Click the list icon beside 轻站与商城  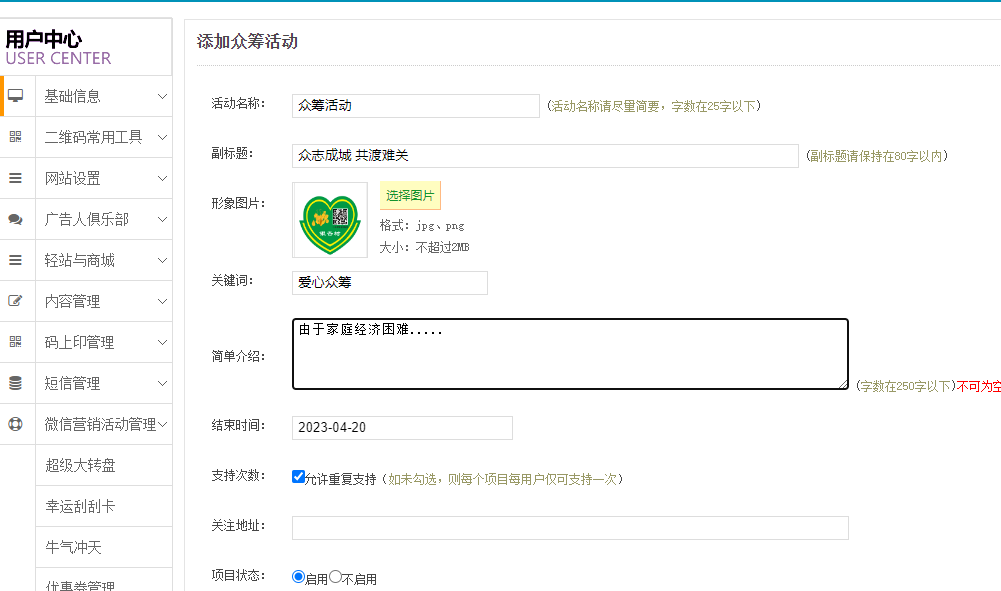16,260
